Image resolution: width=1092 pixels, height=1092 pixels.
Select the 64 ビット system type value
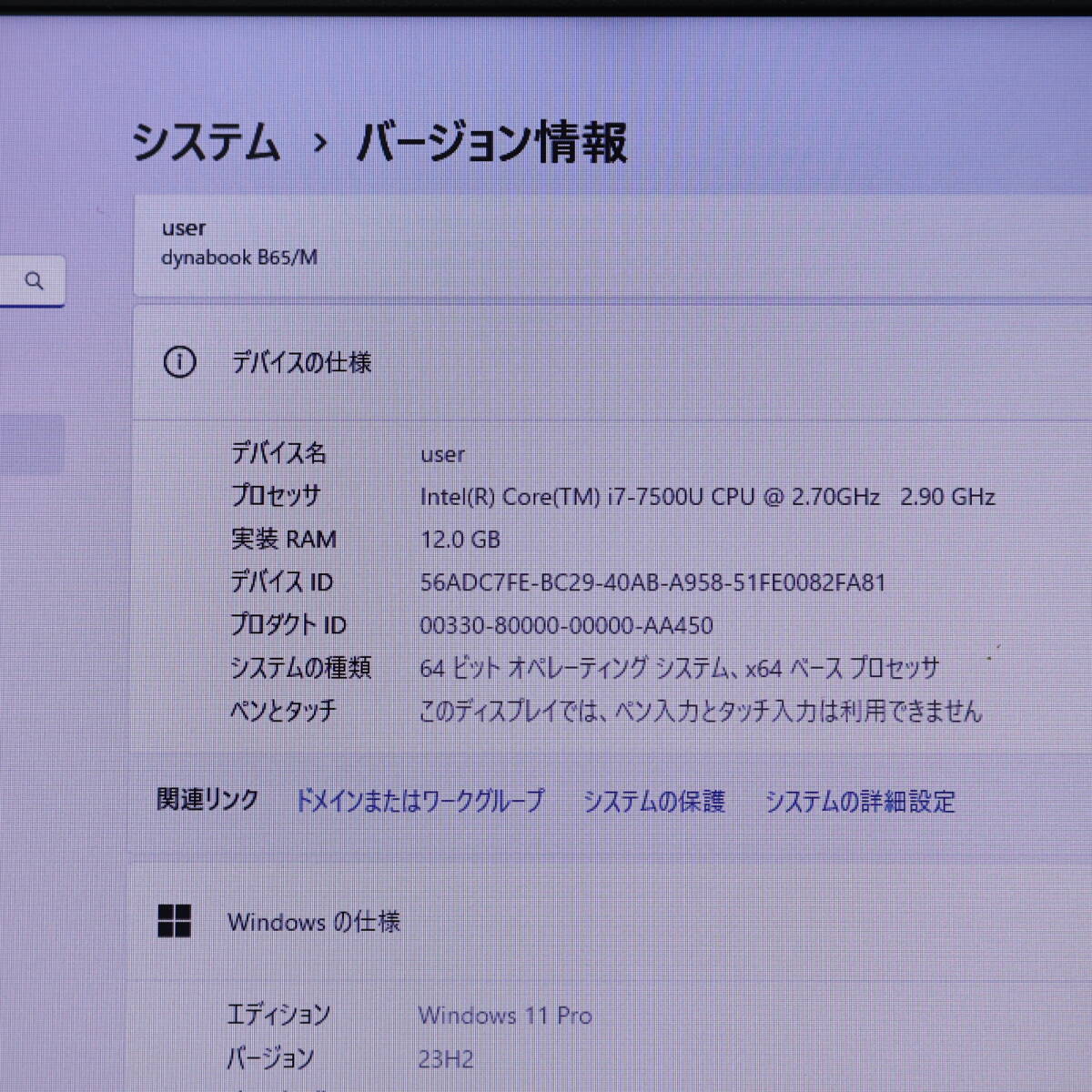click(x=679, y=668)
